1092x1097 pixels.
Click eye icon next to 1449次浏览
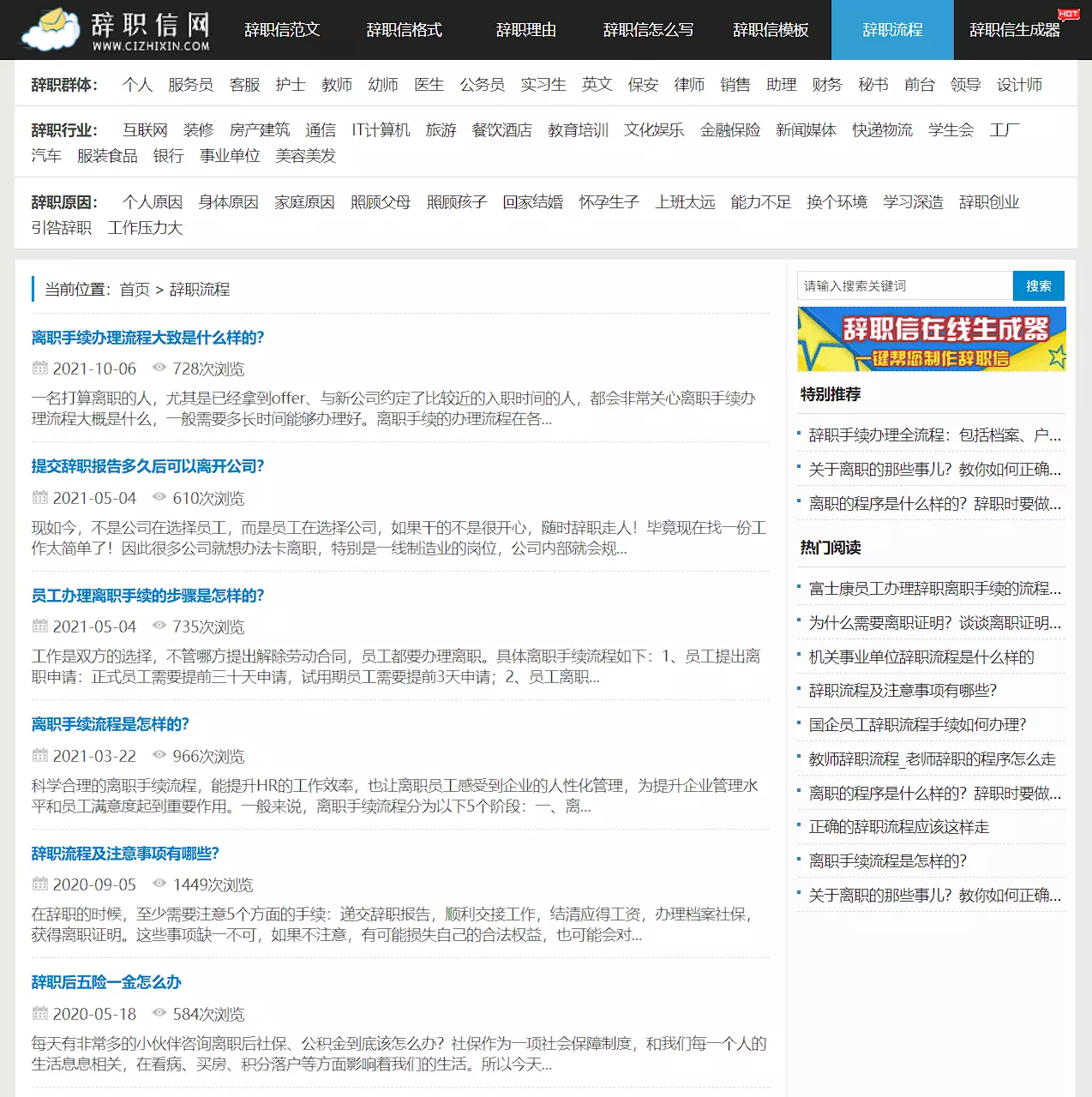(159, 884)
